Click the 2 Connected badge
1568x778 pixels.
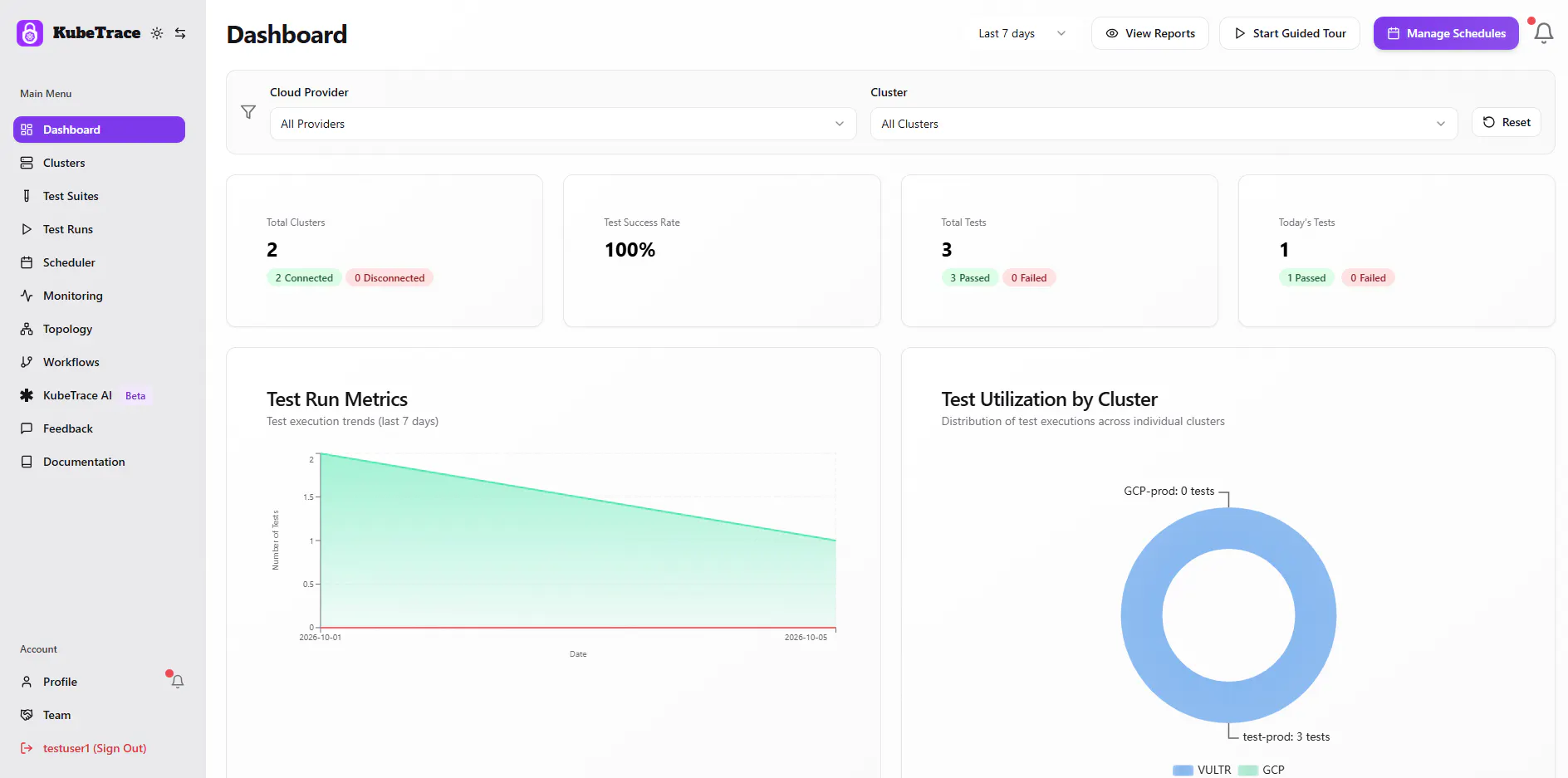(x=304, y=278)
